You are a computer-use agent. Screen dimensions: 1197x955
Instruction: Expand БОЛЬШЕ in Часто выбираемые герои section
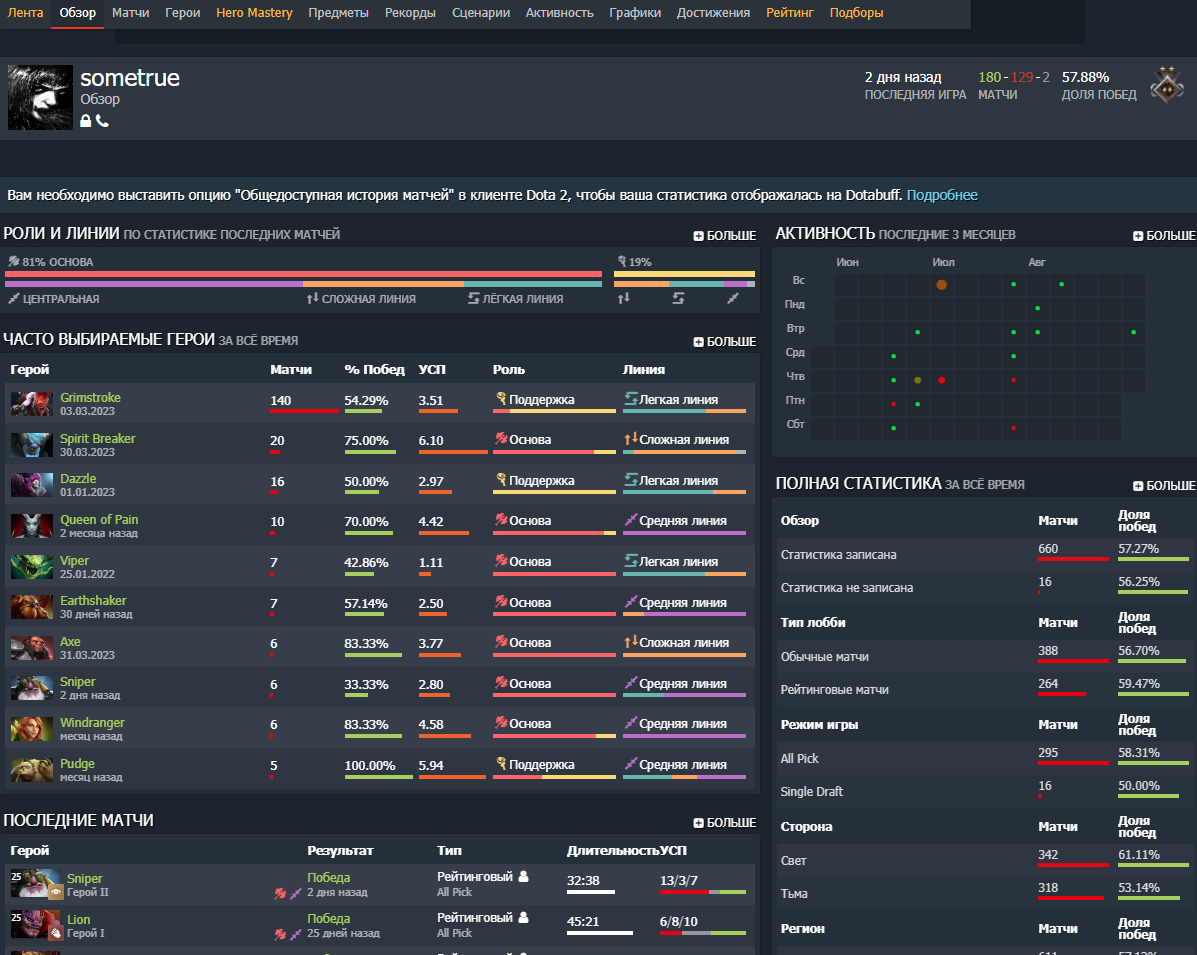pyautogui.click(x=724, y=342)
